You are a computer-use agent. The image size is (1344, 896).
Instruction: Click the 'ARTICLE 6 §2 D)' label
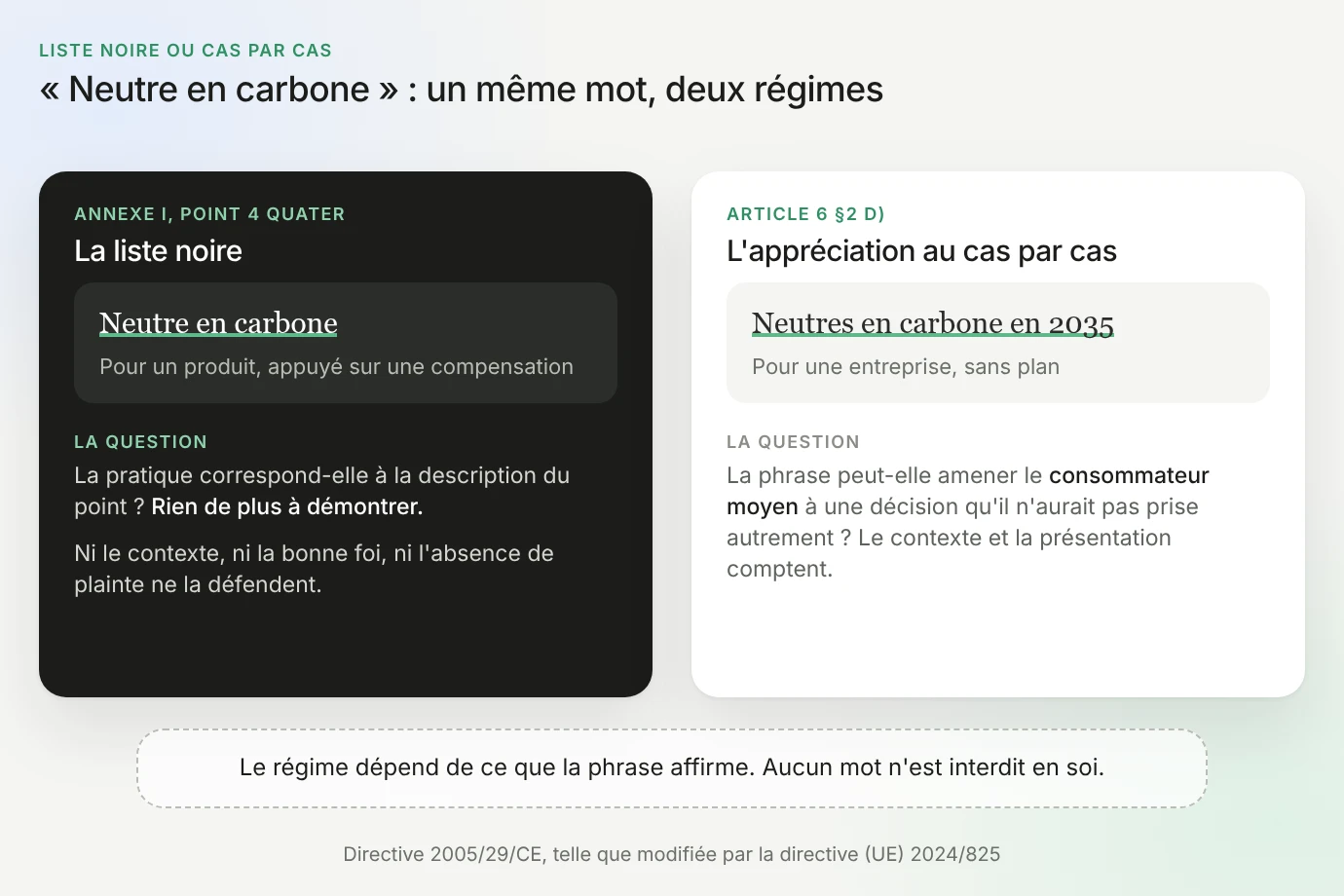tap(805, 214)
